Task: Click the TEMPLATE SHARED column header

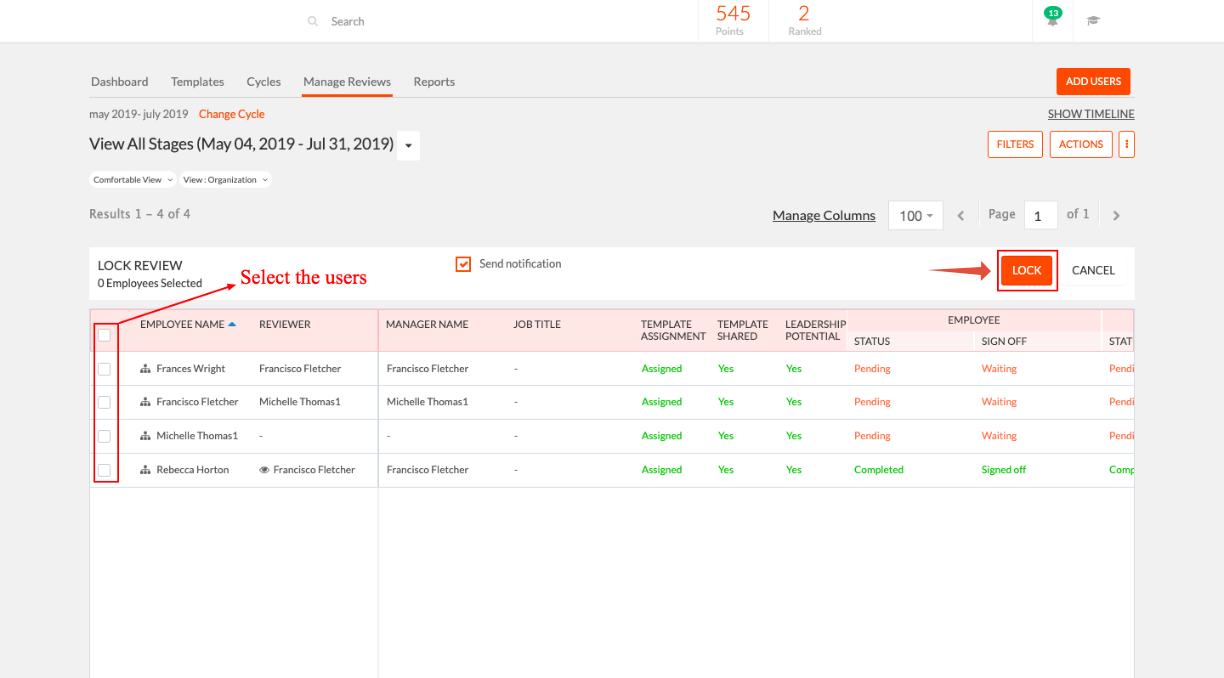Action: coord(743,330)
